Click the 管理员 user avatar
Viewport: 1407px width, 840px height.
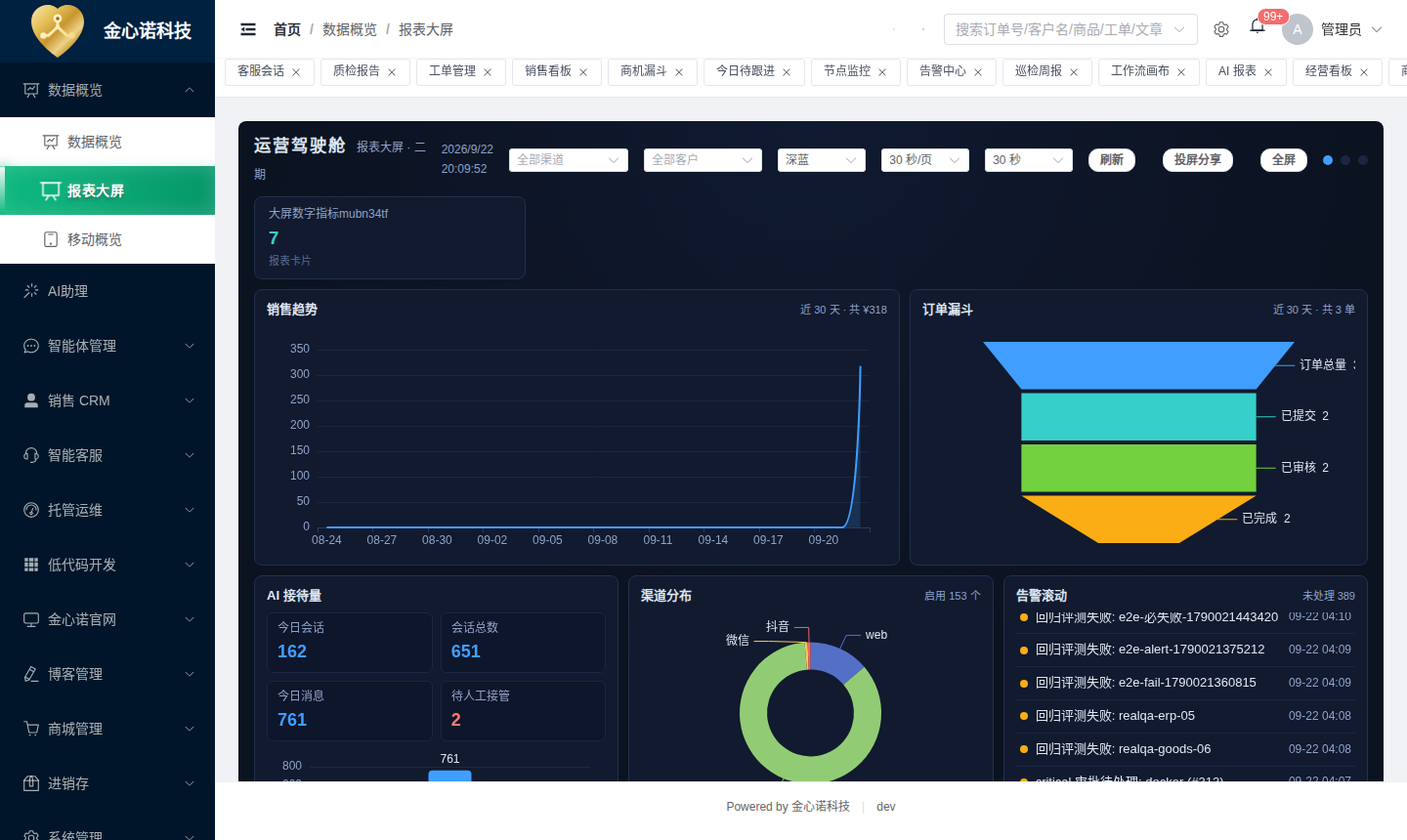[x=1297, y=29]
